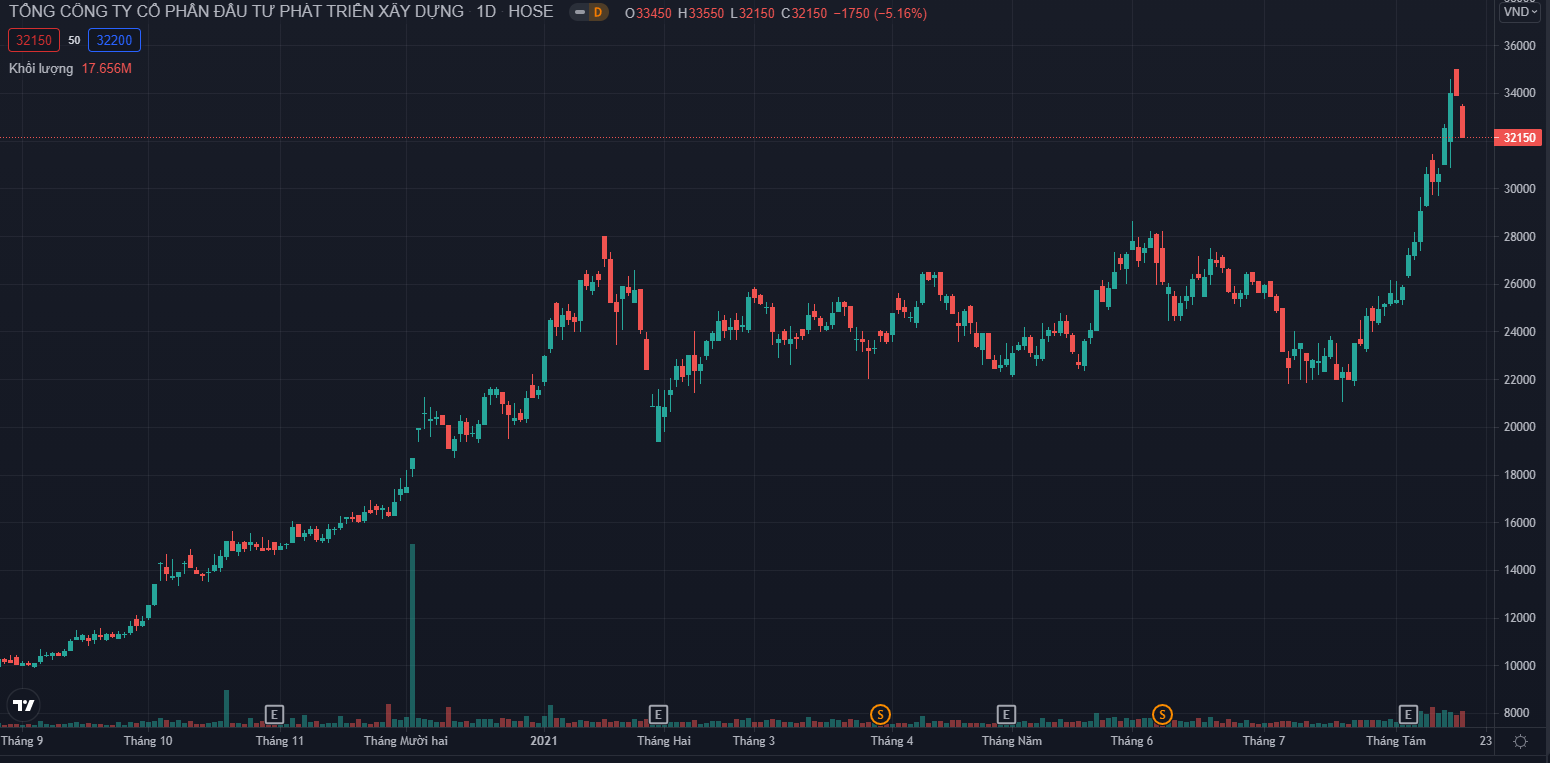Open split marker S near Tháng 4

coord(880,714)
